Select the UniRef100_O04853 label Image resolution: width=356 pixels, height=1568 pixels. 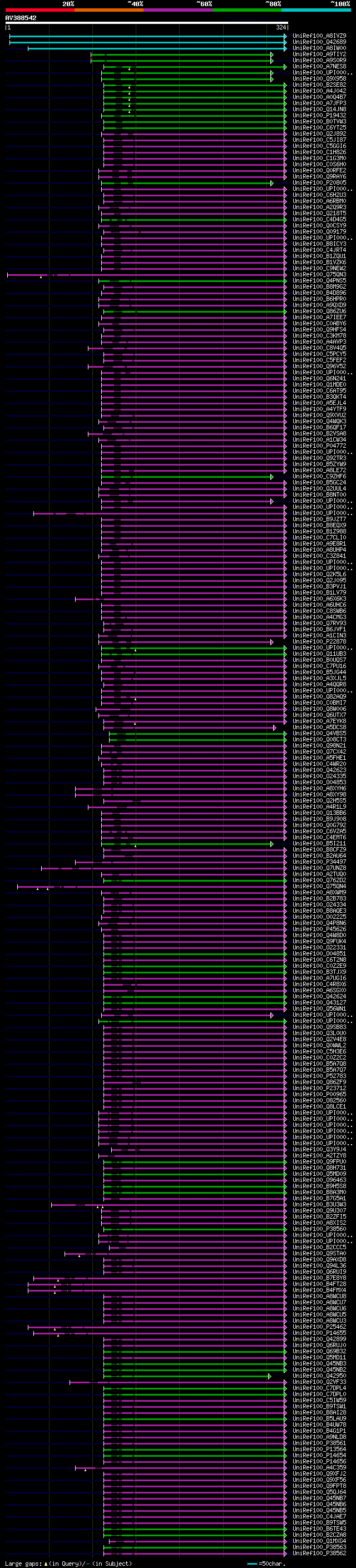[x=319, y=782]
